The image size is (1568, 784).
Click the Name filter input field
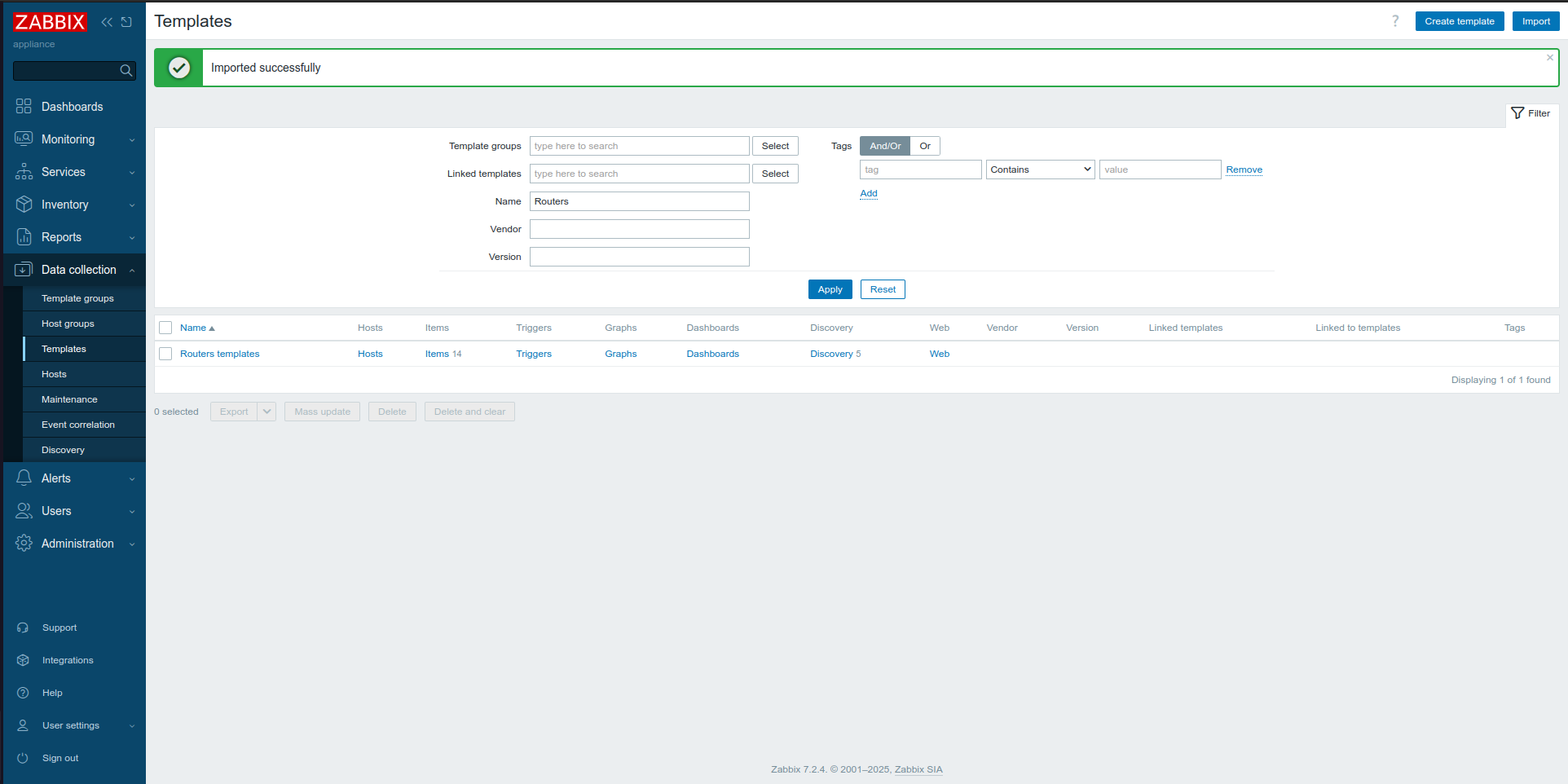tap(639, 201)
